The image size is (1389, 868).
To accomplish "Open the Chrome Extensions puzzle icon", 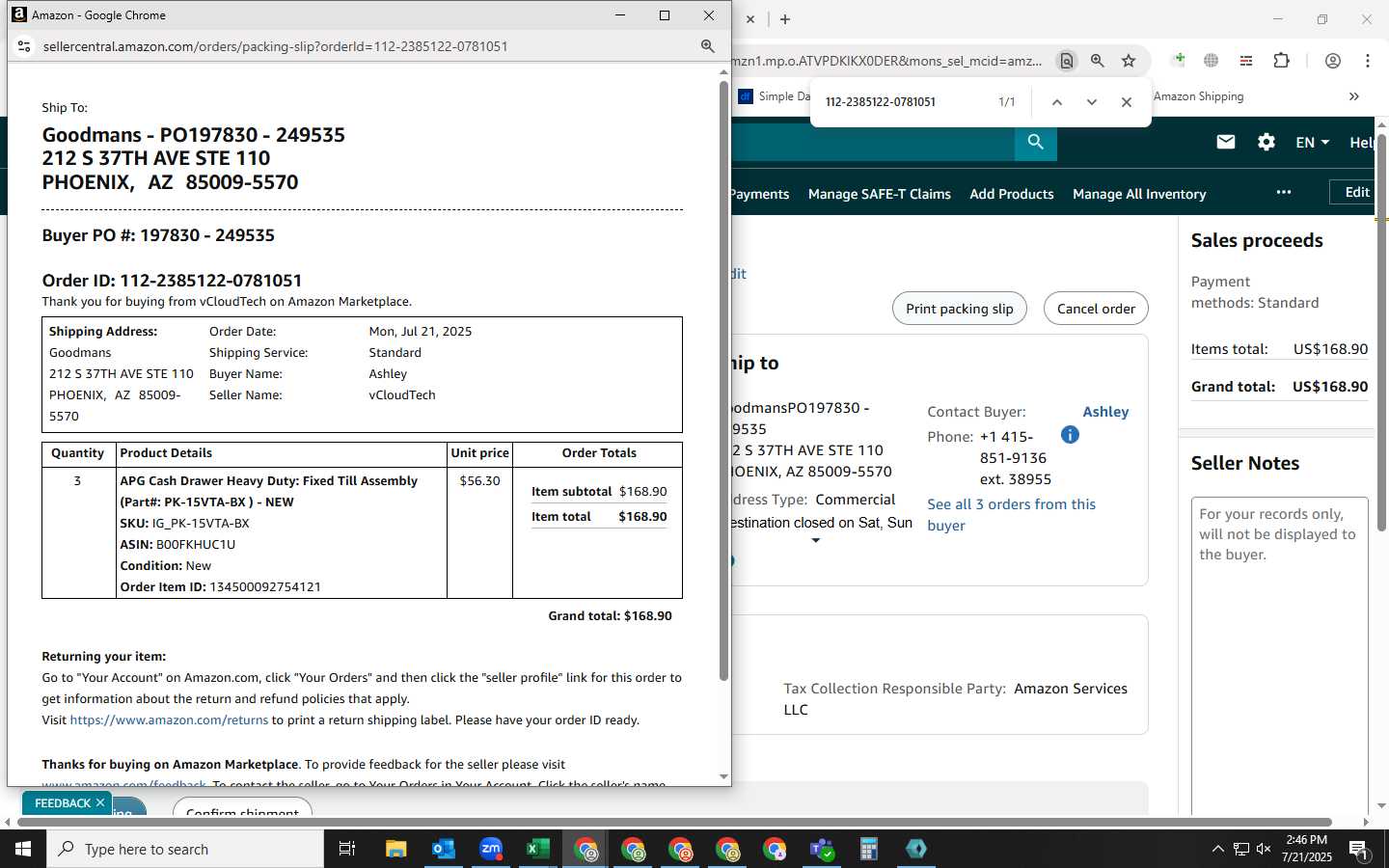I will (1281, 61).
